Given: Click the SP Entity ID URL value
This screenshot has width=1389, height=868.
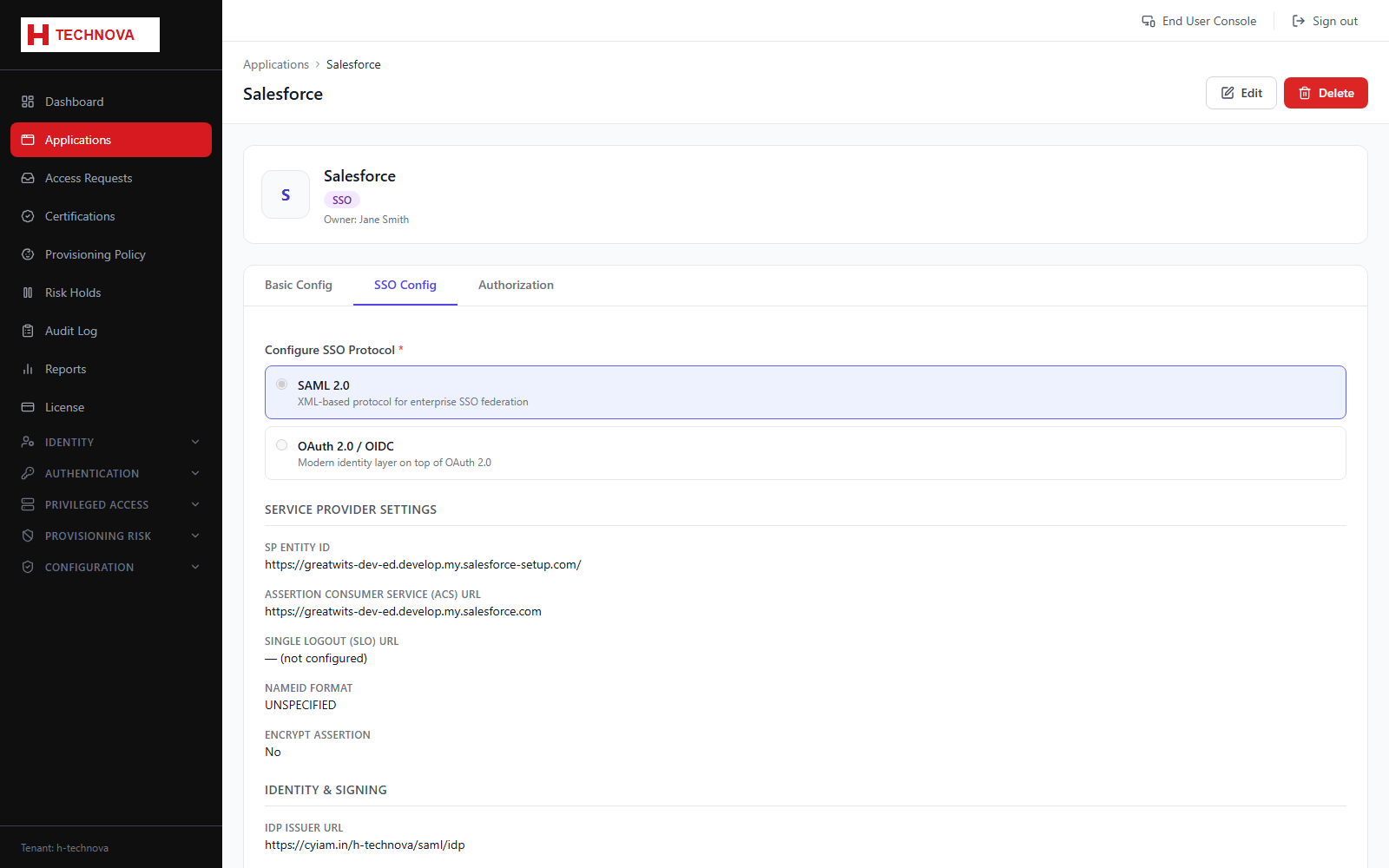Looking at the screenshot, I should [423, 564].
